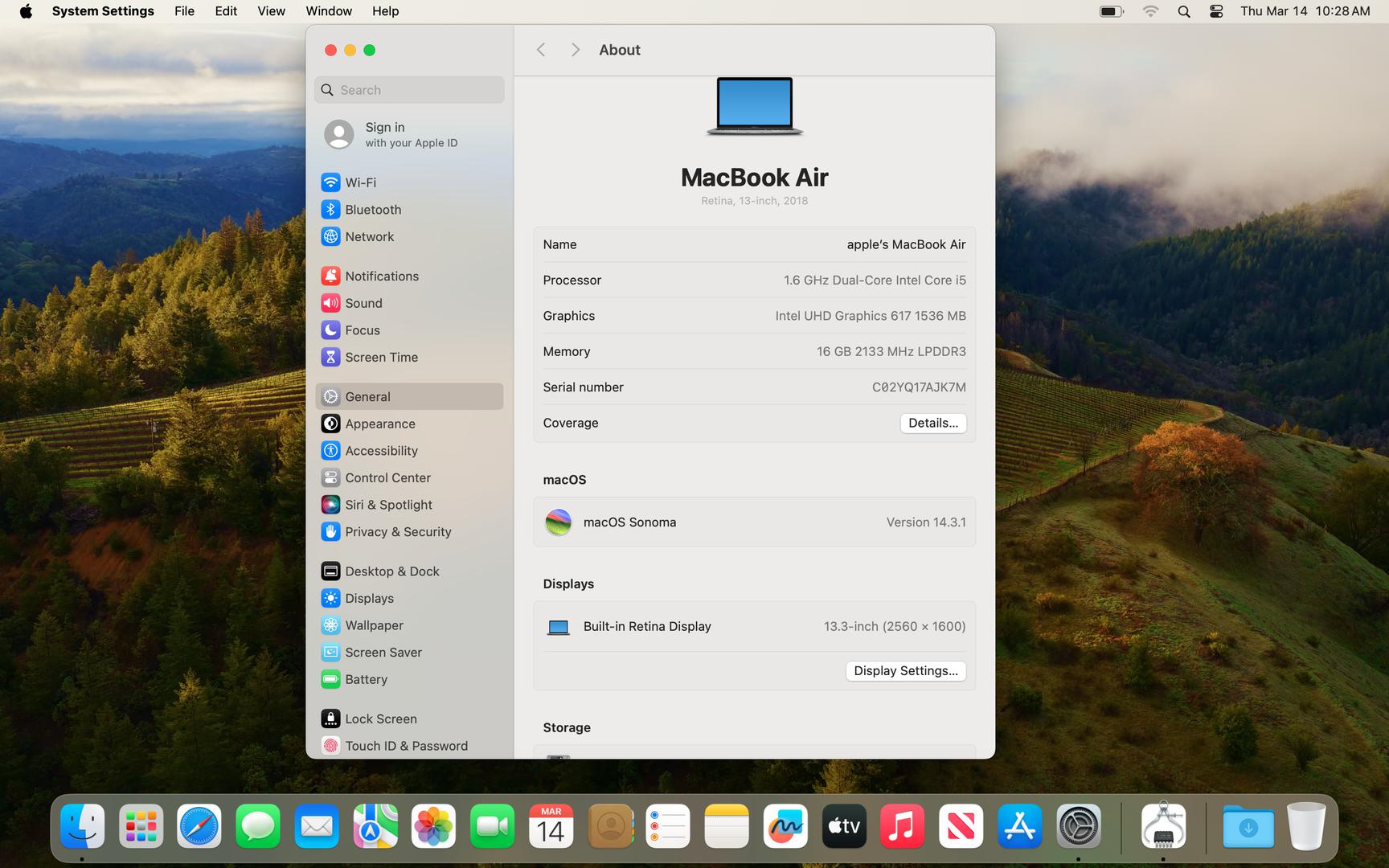Select Desktop & Dock settings
The image size is (1389, 868).
[409, 571]
